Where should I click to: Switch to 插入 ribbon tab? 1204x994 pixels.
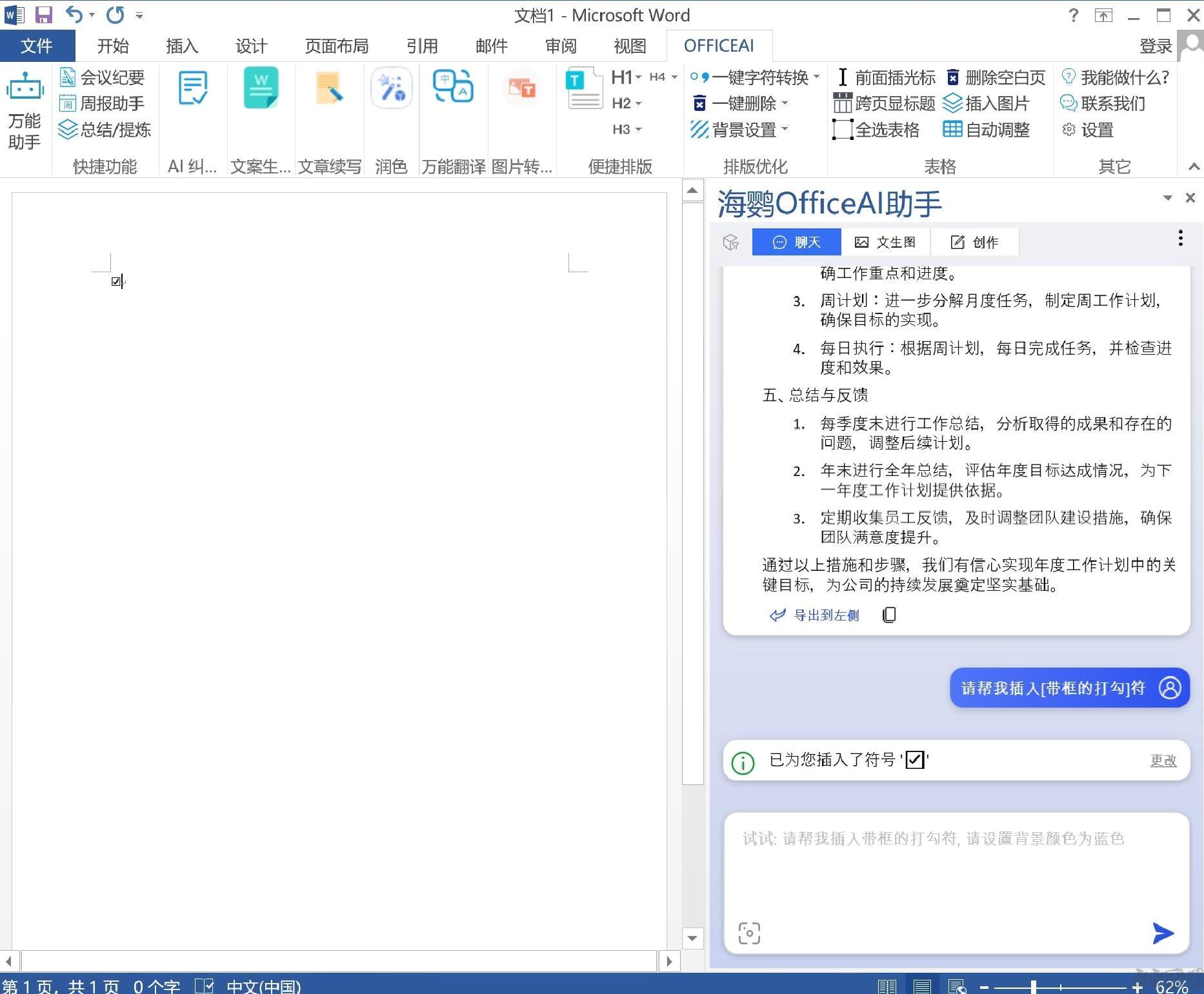tap(182, 46)
